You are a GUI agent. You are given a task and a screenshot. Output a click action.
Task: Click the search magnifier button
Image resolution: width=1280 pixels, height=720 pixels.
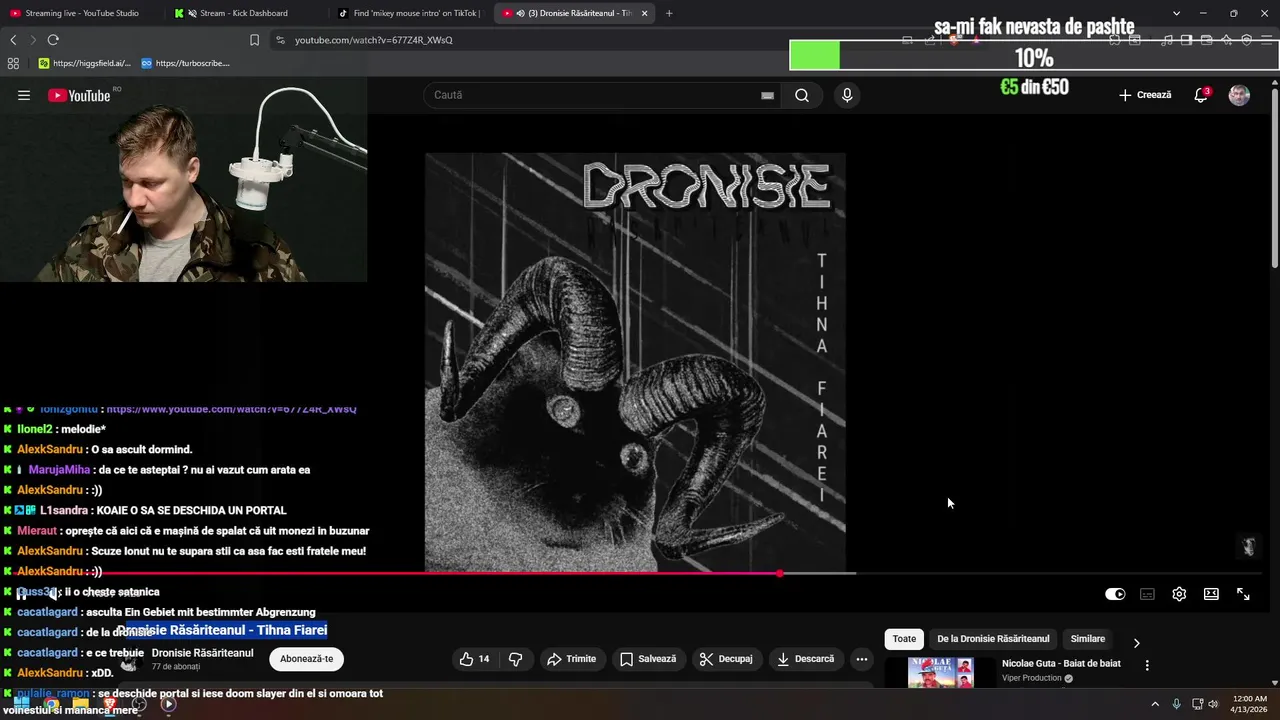tap(802, 95)
